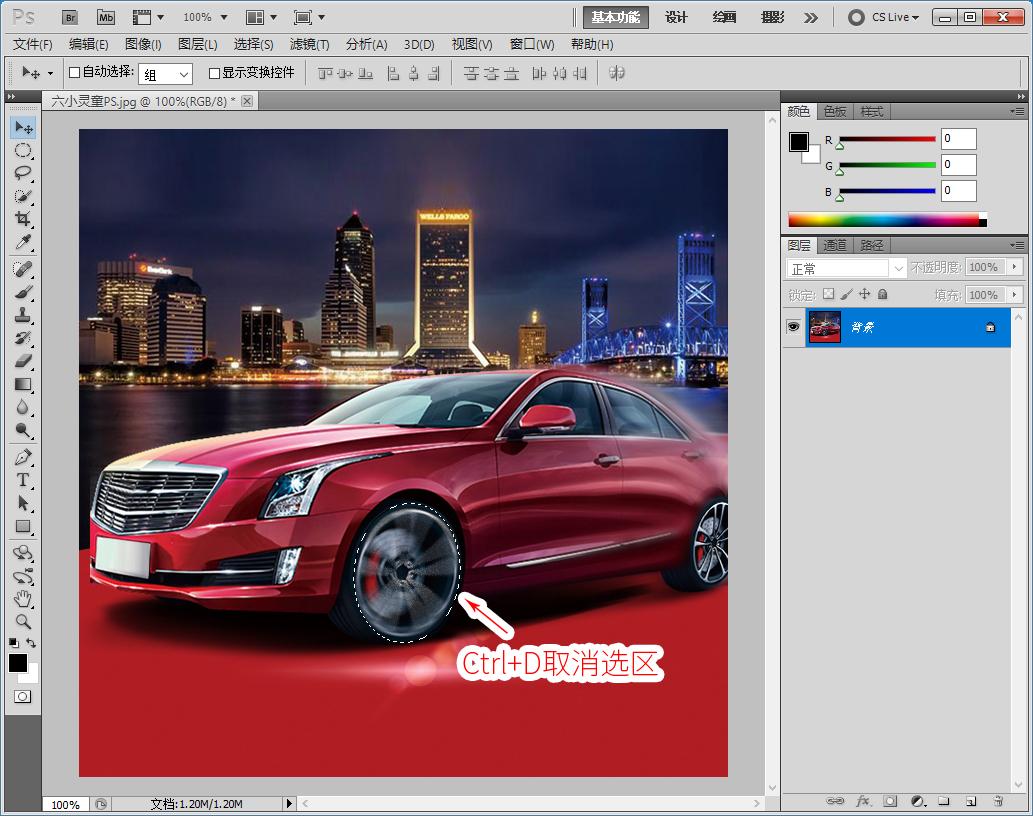Open the Arrange Documents dropdown

coord(262,17)
